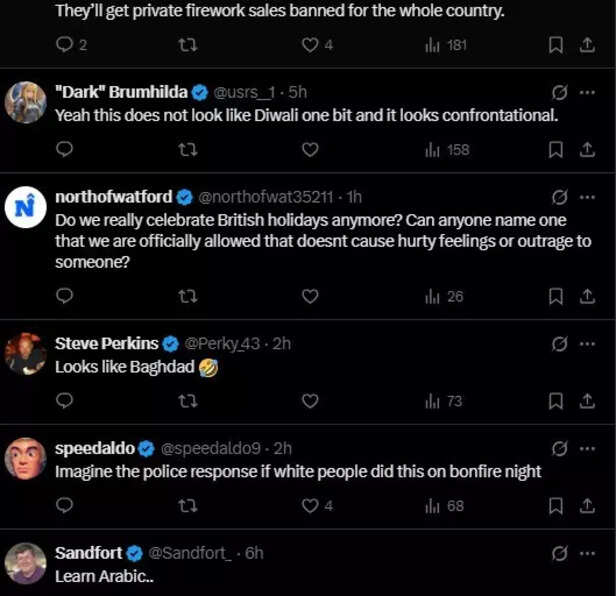This screenshot has height=596, width=616.
Task: Expand more options on Steve Perkins' tweet
Action: pyautogui.click(x=588, y=344)
